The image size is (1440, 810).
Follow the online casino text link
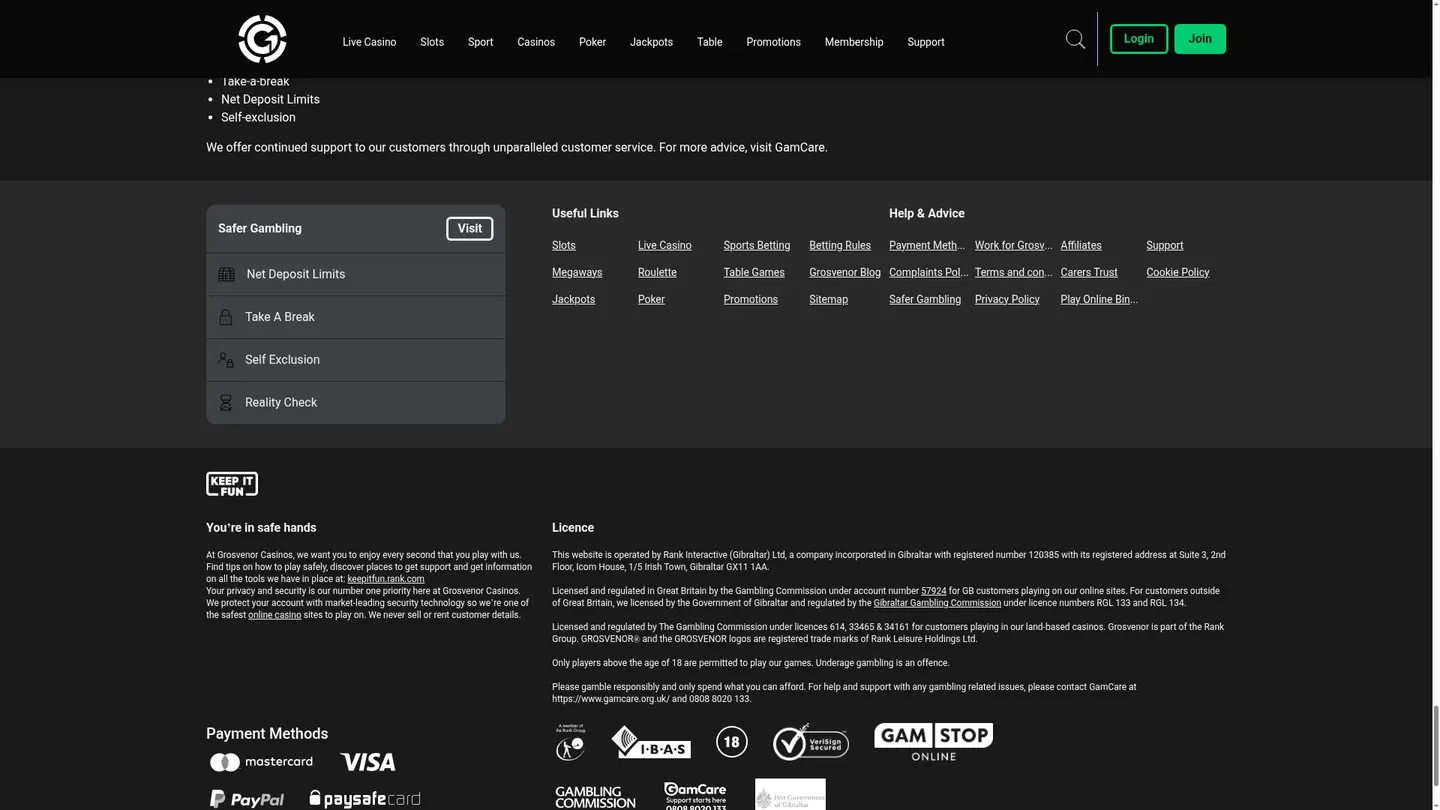[x=275, y=615]
